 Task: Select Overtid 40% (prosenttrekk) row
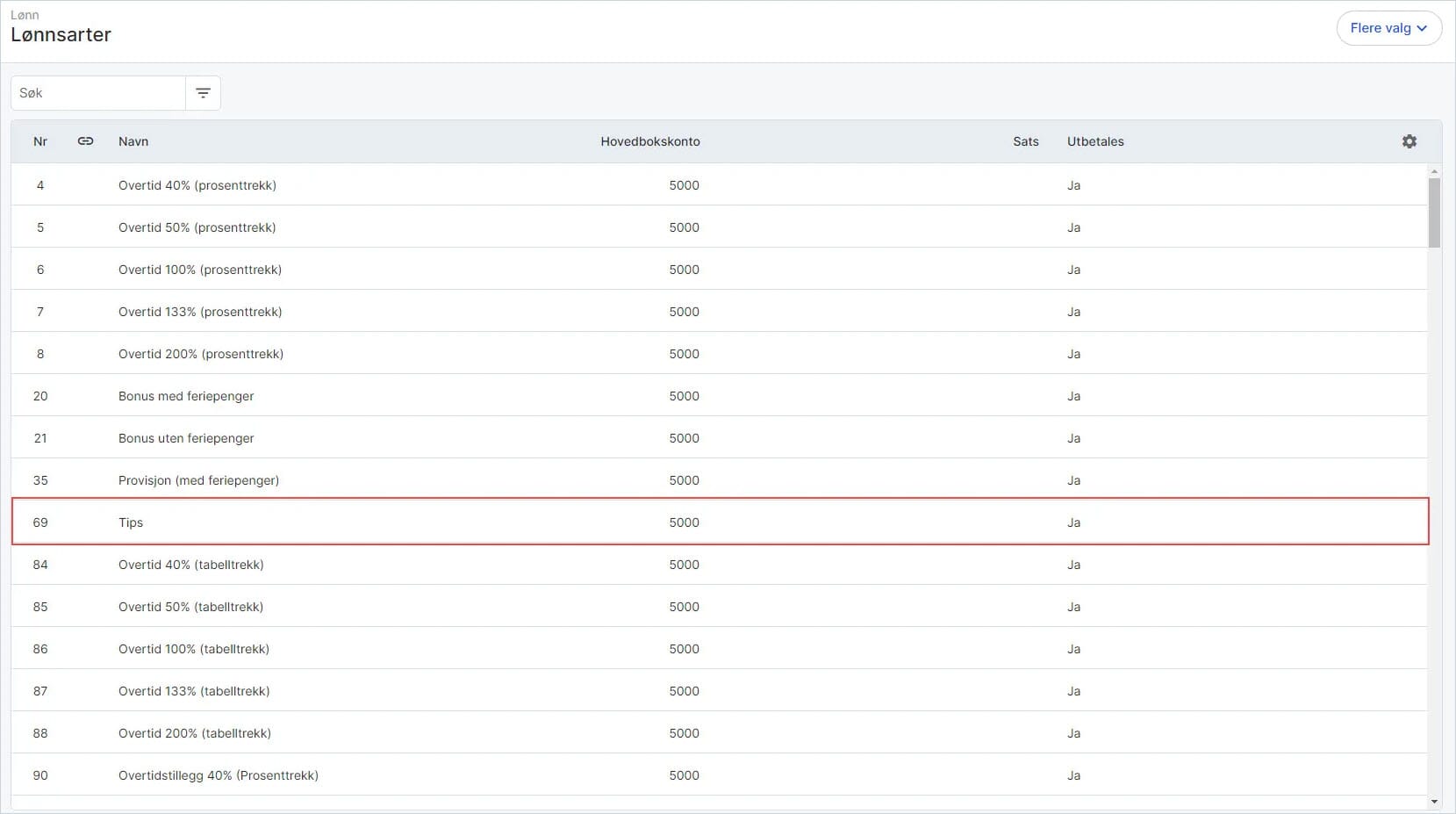tap(720, 185)
